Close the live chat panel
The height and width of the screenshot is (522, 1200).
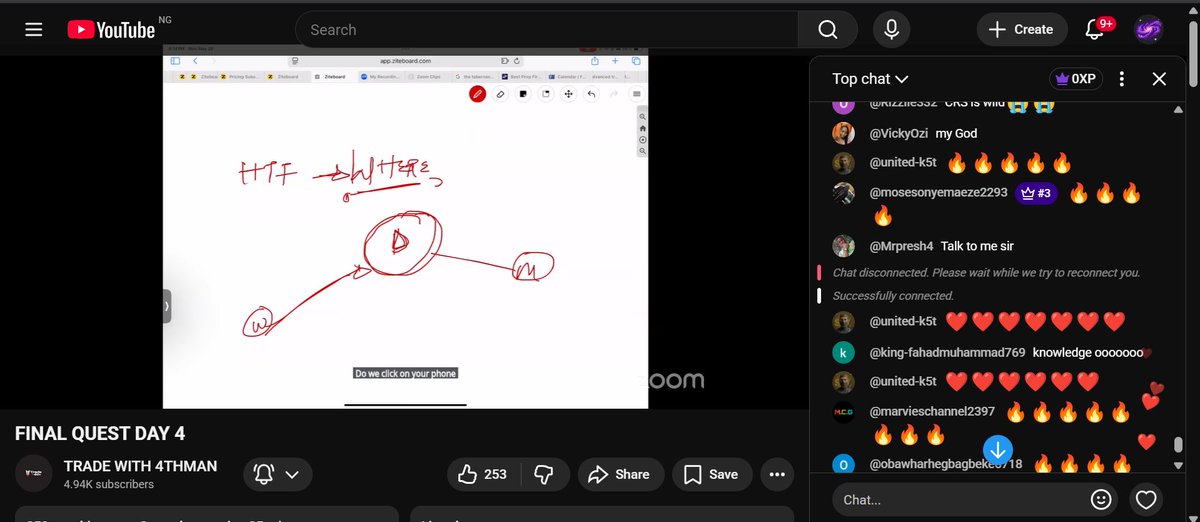(x=1159, y=79)
